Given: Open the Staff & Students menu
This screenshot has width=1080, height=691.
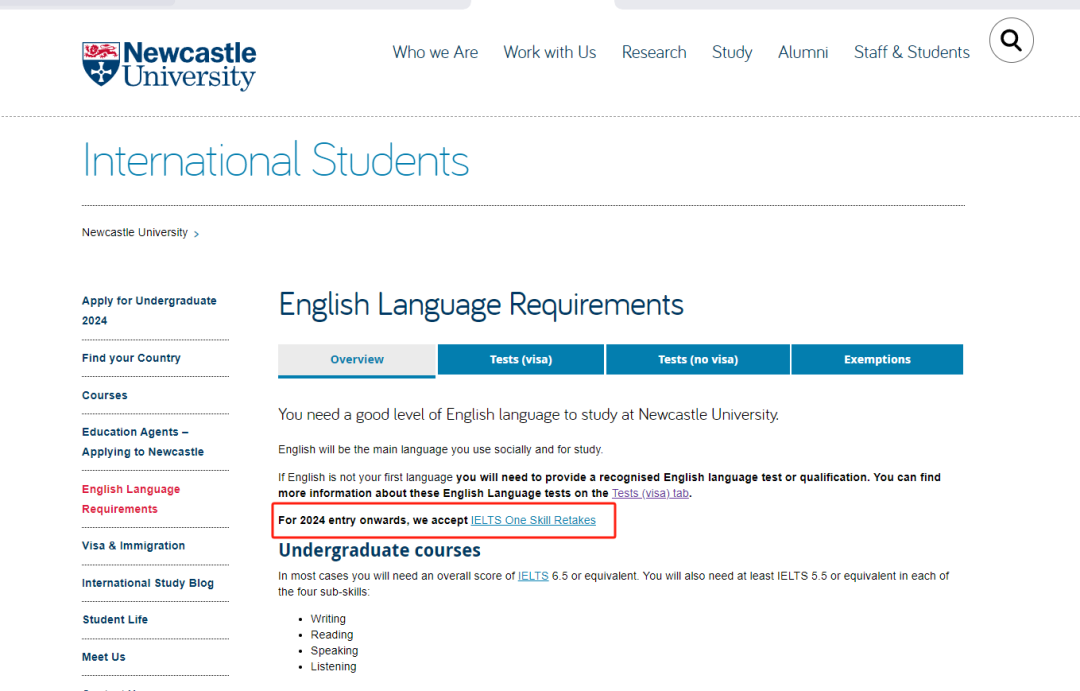Looking at the screenshot, I should click(912, 52).
